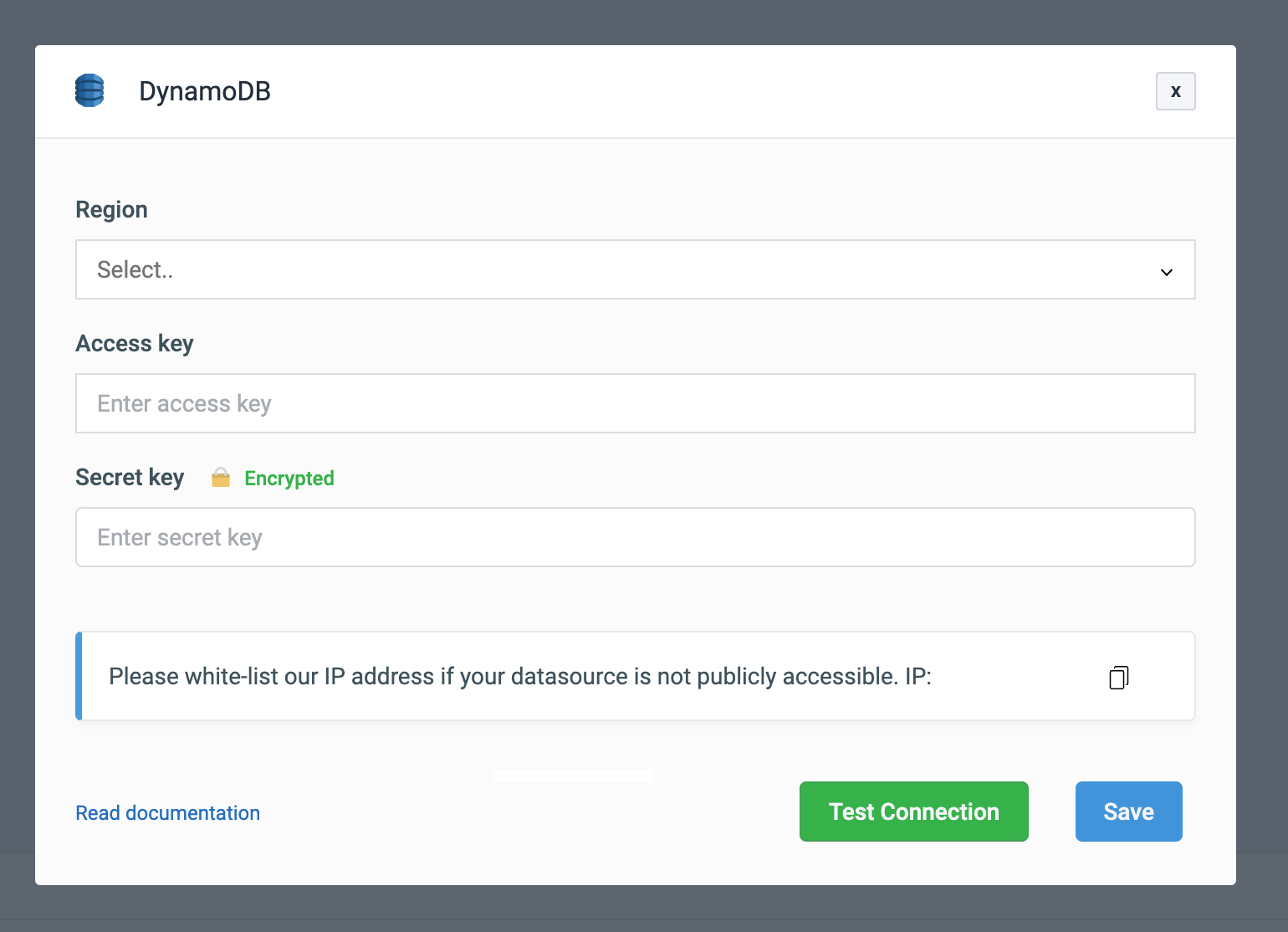The image size is (1288, 932).
Task: Click the Region field label
Action: pyautogui.click(x=111, y=209)
